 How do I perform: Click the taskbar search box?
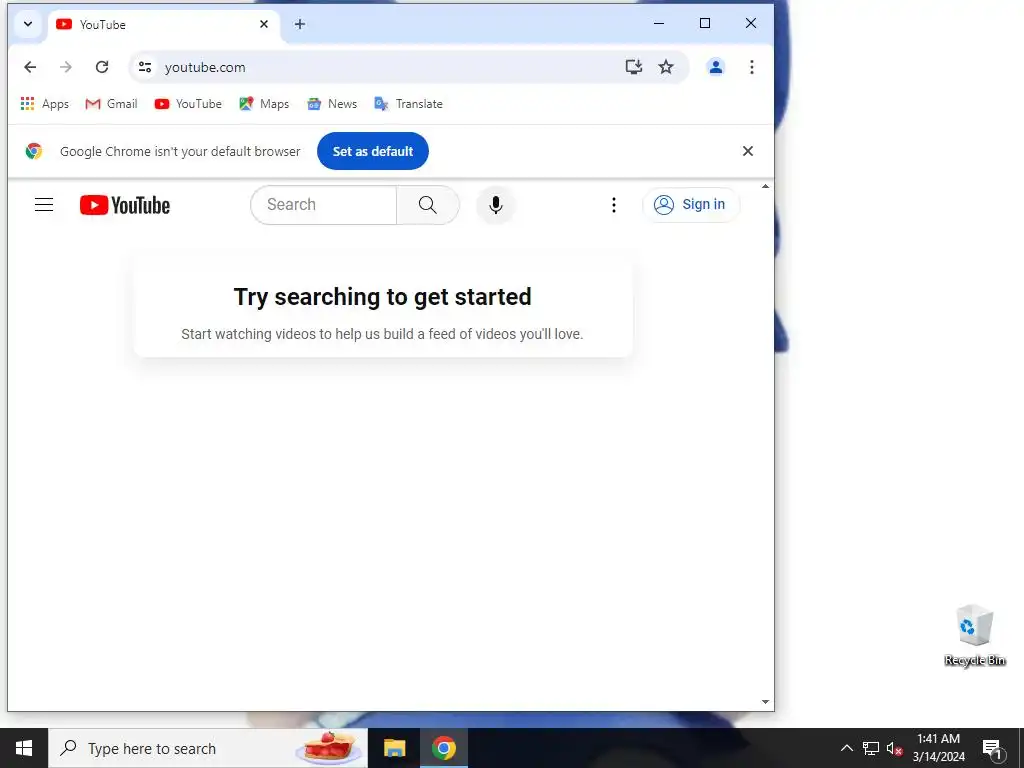(x=208, y=748)
